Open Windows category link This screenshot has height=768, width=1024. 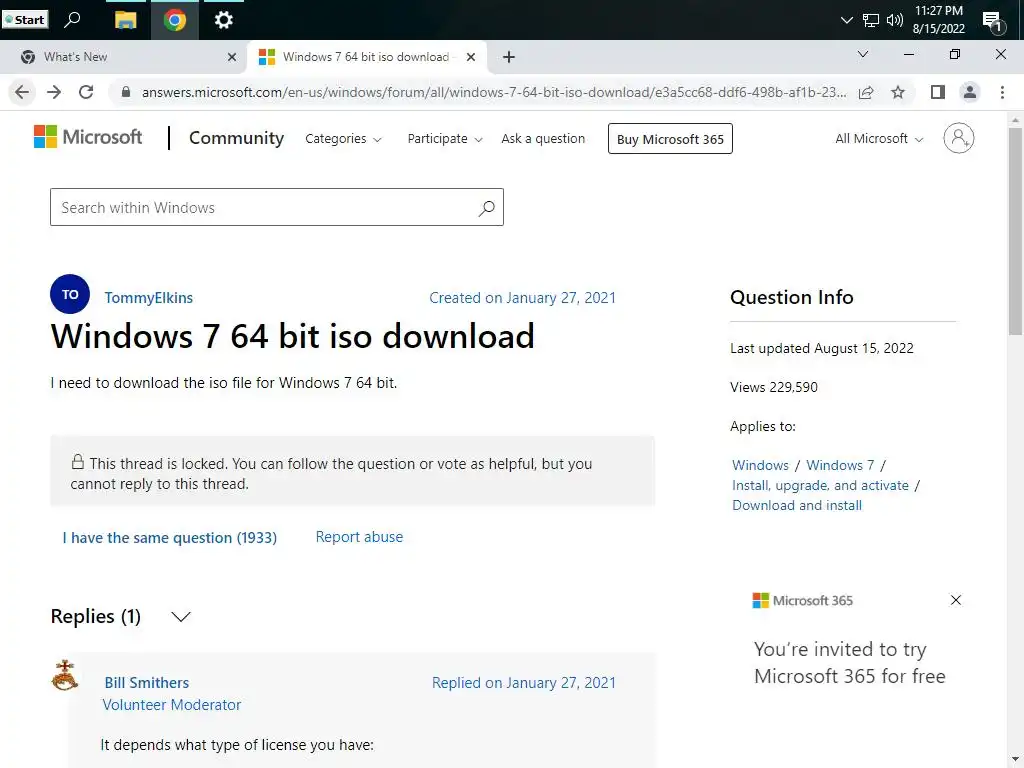click(x=760, y=465)
